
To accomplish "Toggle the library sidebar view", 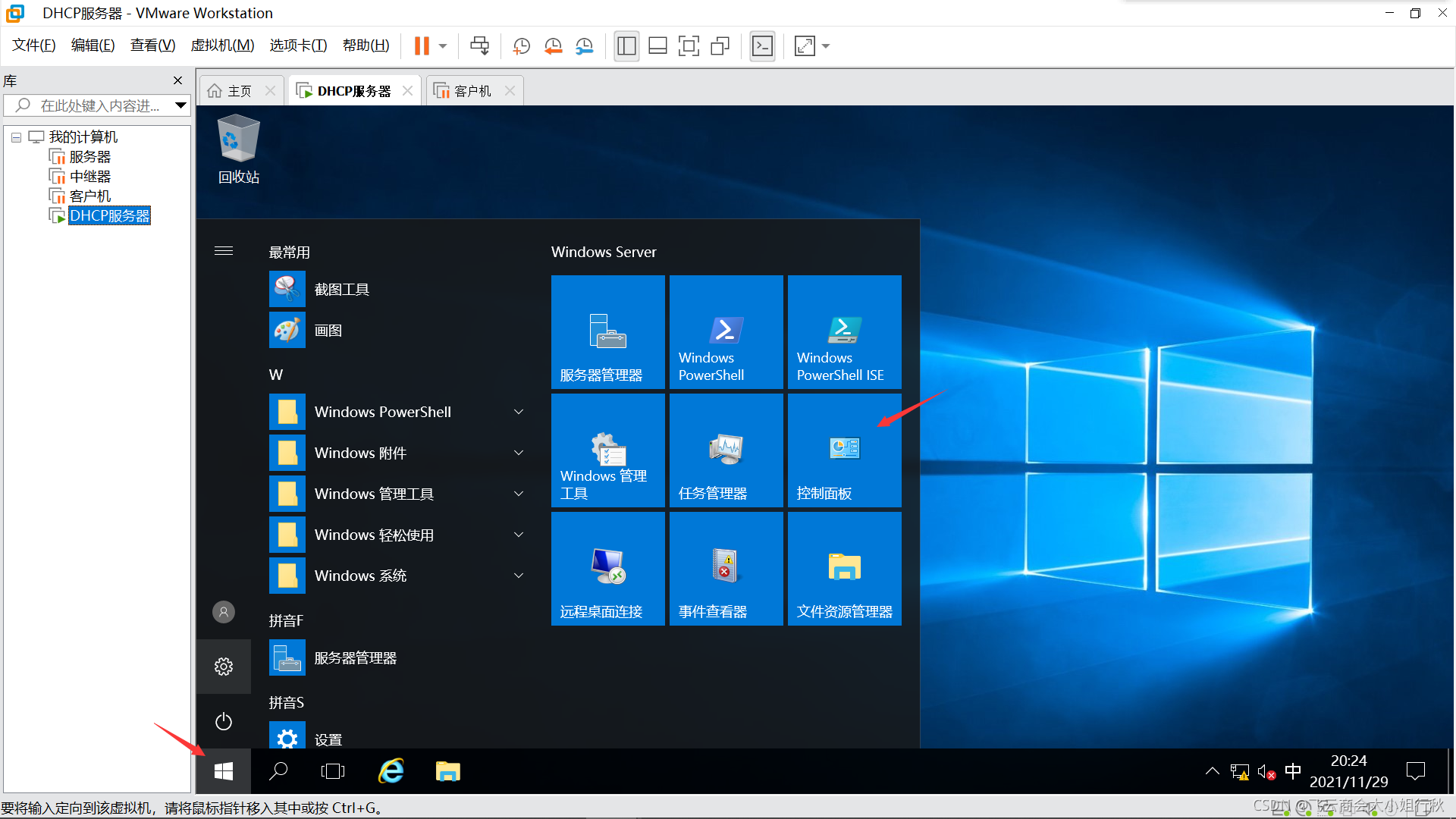I will tap(626, 46).
